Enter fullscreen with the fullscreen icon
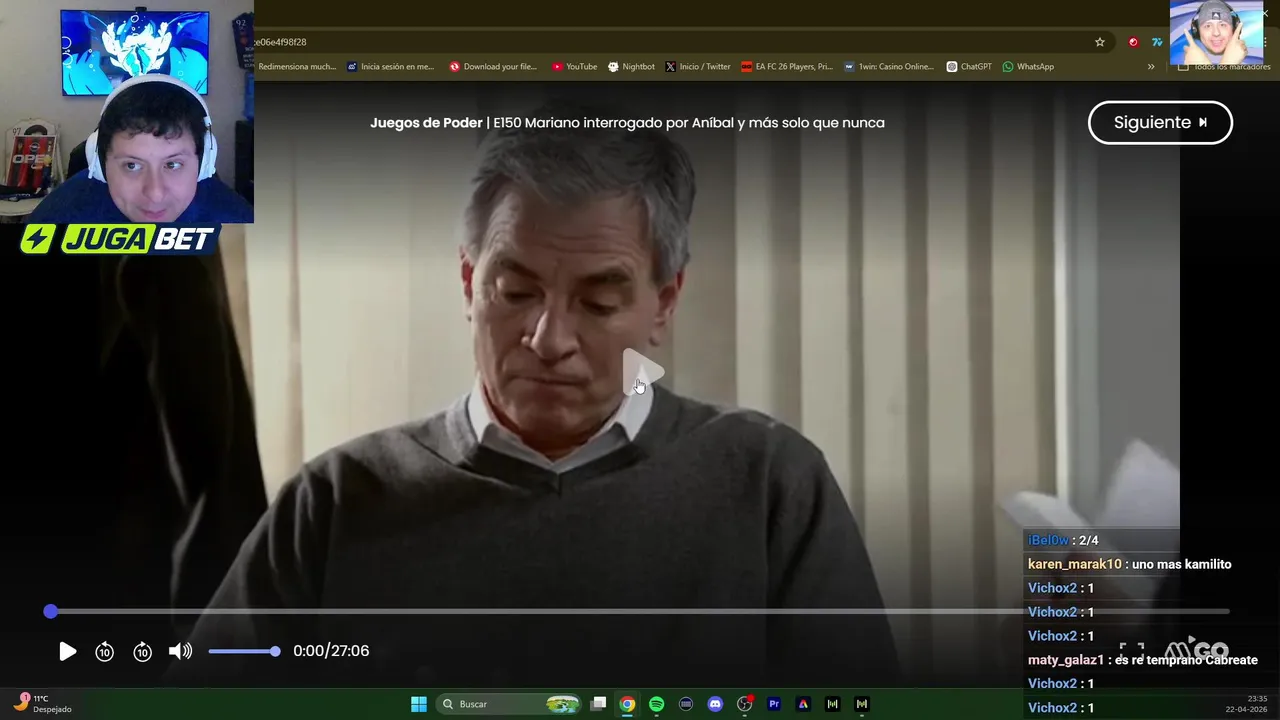 pyautogui.click(x=1131, y=650)
